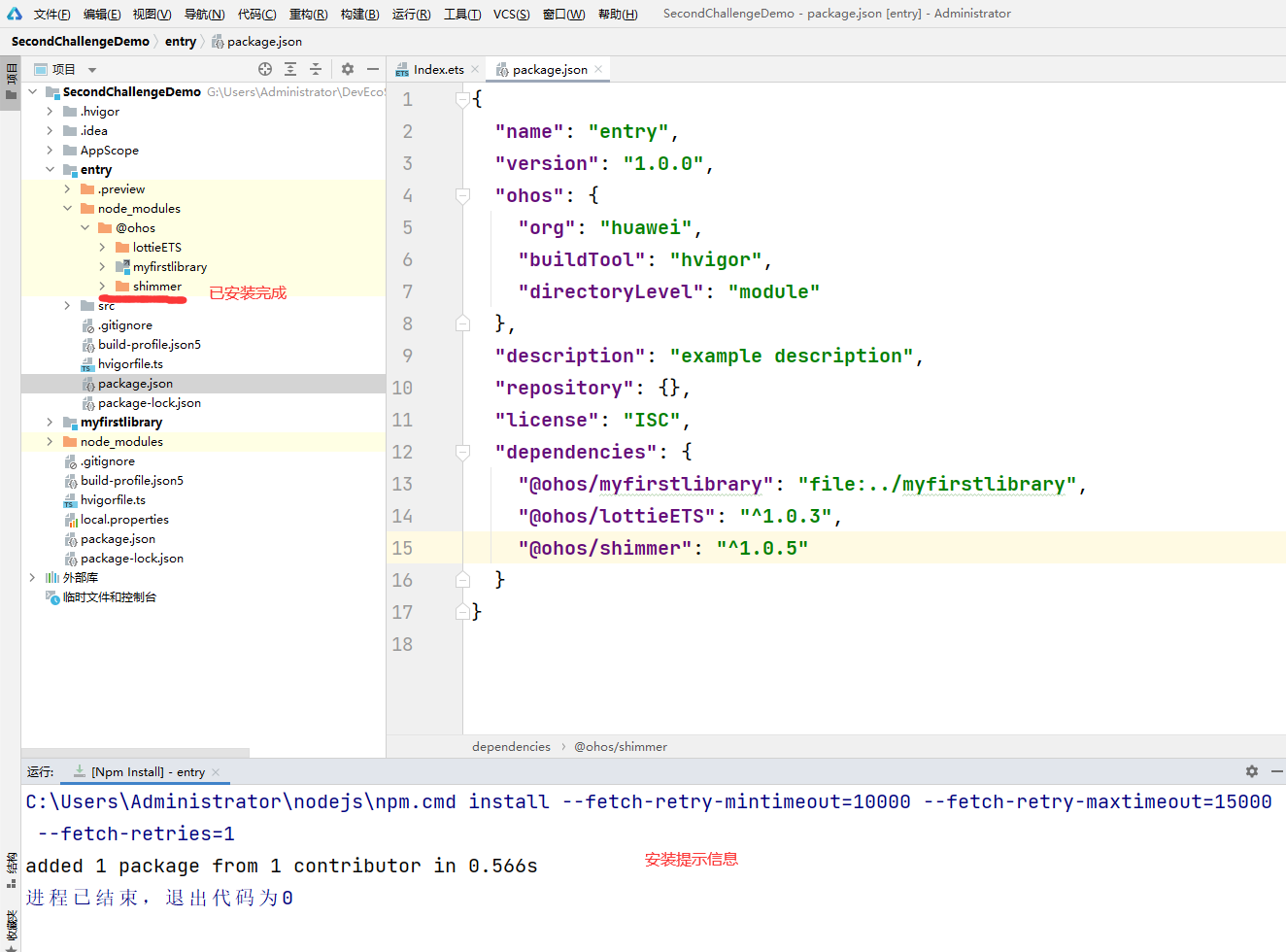Expand the .idea folder
The image size is (1286, 952).
point(51,130)
